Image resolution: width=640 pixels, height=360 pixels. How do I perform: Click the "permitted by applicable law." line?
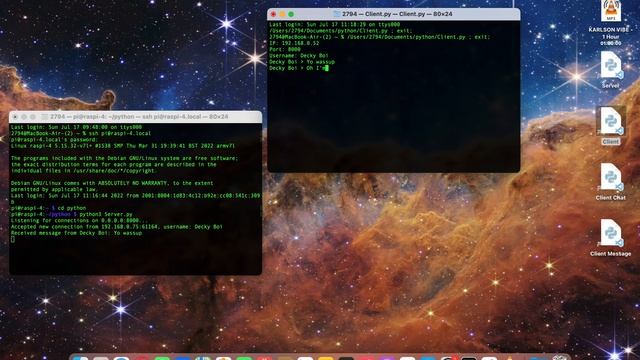(54, 189)
